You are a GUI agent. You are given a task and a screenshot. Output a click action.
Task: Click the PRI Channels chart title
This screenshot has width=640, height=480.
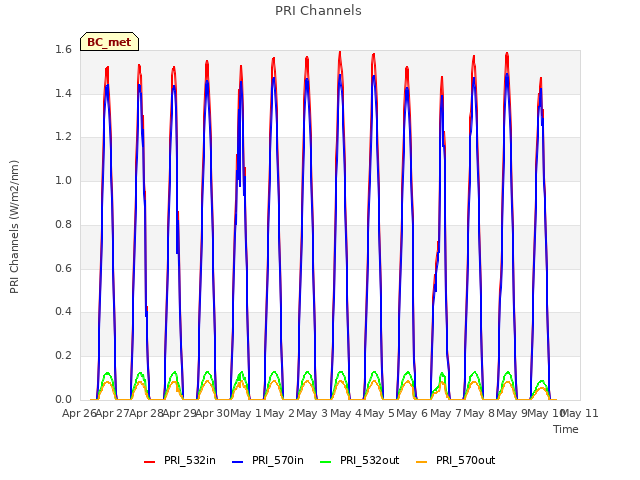coord(318,11)
